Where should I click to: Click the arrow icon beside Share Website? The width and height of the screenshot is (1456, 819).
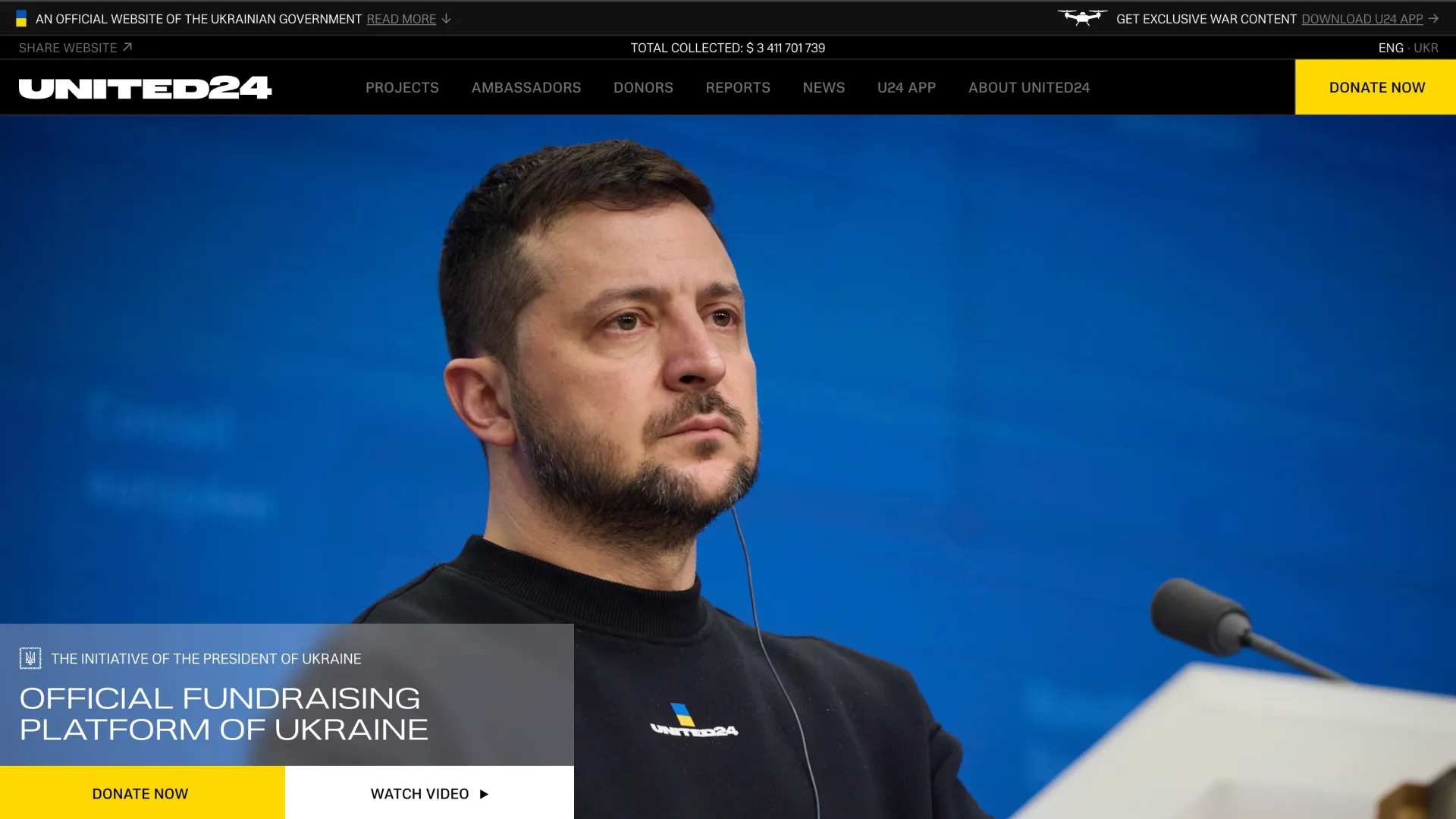(x=127, y=47)
